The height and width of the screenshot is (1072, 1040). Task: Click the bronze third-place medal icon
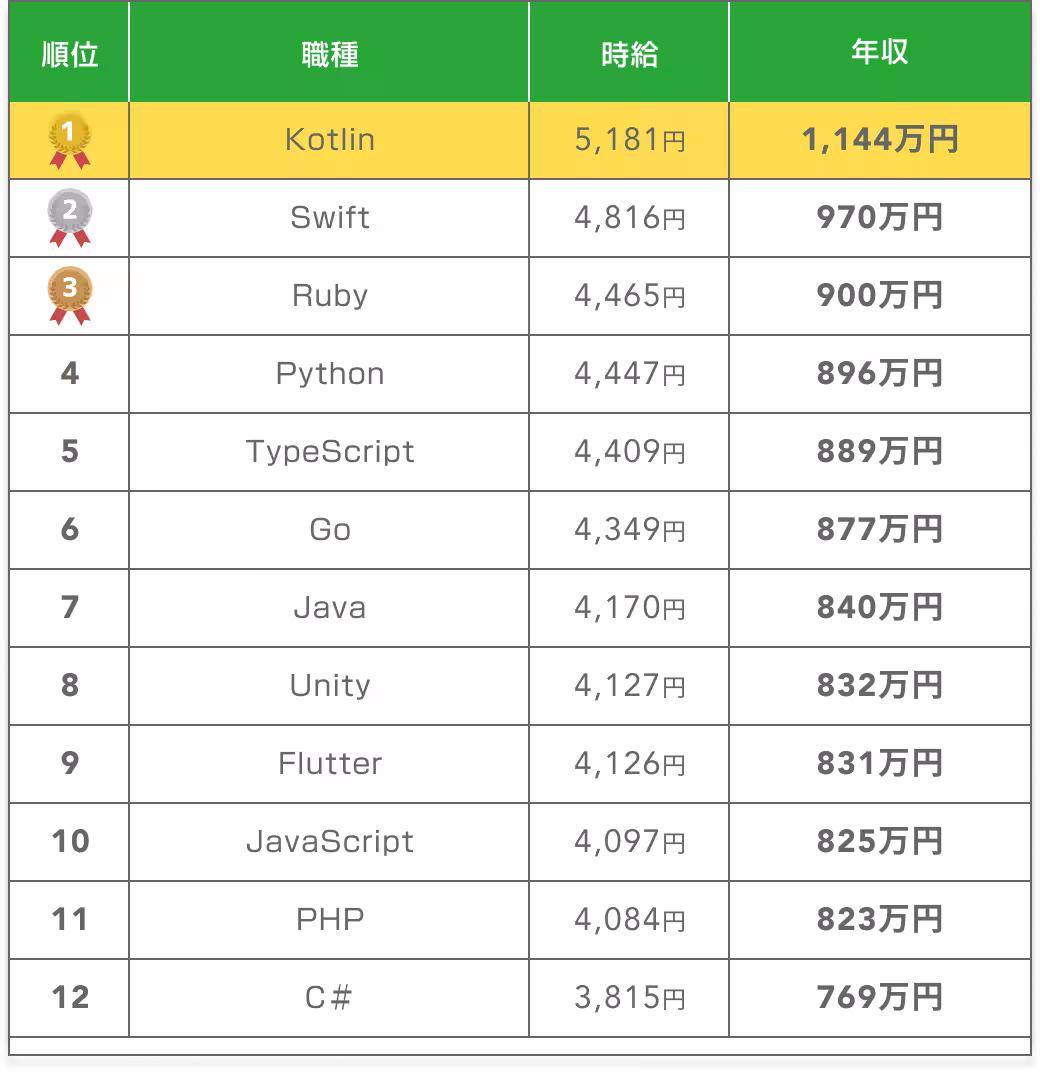[69, 296]
